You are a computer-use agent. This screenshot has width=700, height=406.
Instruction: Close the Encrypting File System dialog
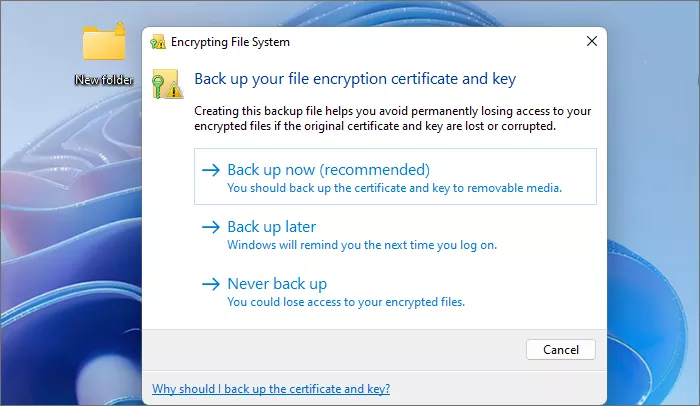click(x=591, y=42)
